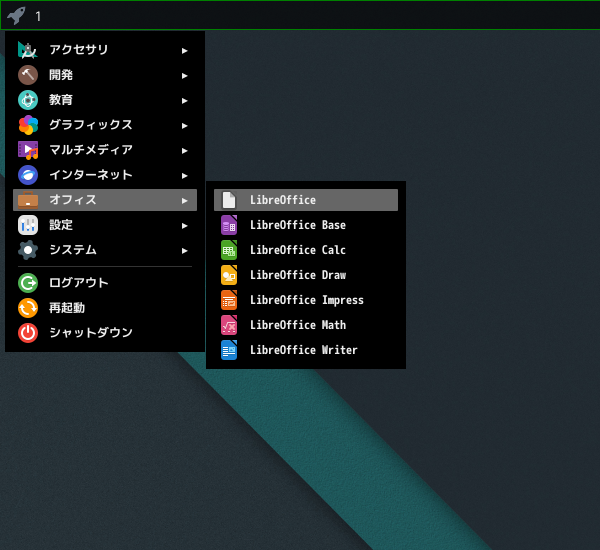Select the オフィス menu label
Screen dimensions: 600x550
click(x=73, y=200)
